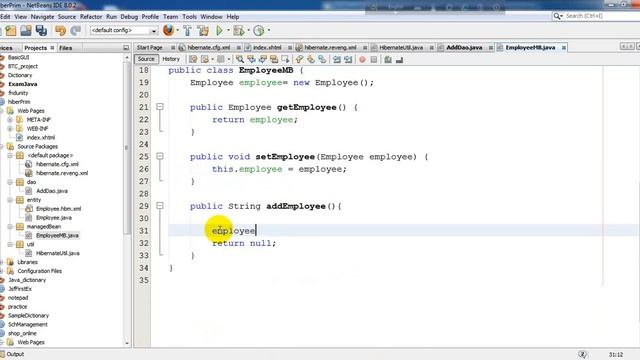Collapse the addEmployee method fold at line 29

point(160,206)
